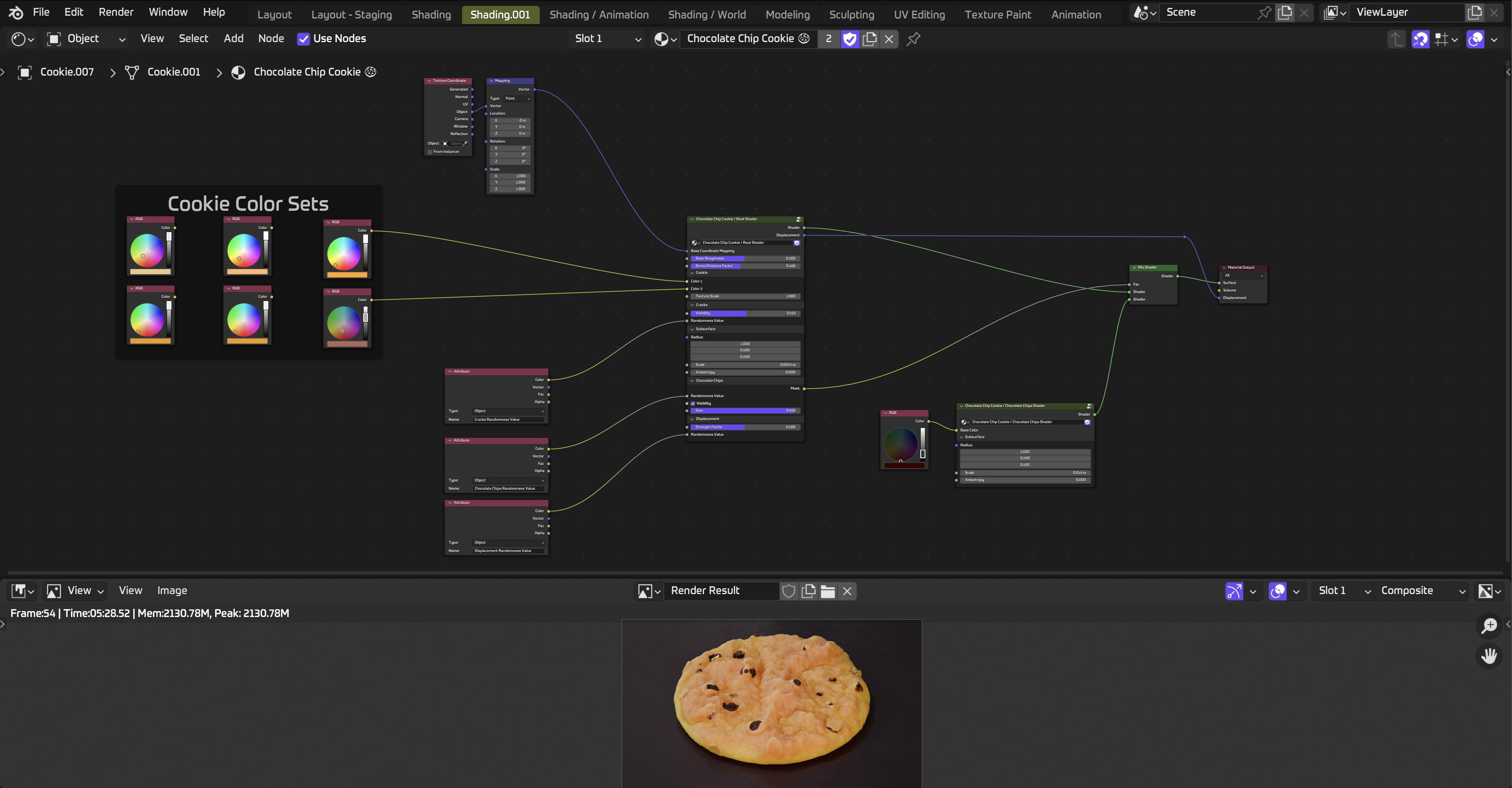This screenshot has height=788, width=1512.
Task: Toggle Visibility under Chocolate Chips
Action: pos(694,403)
